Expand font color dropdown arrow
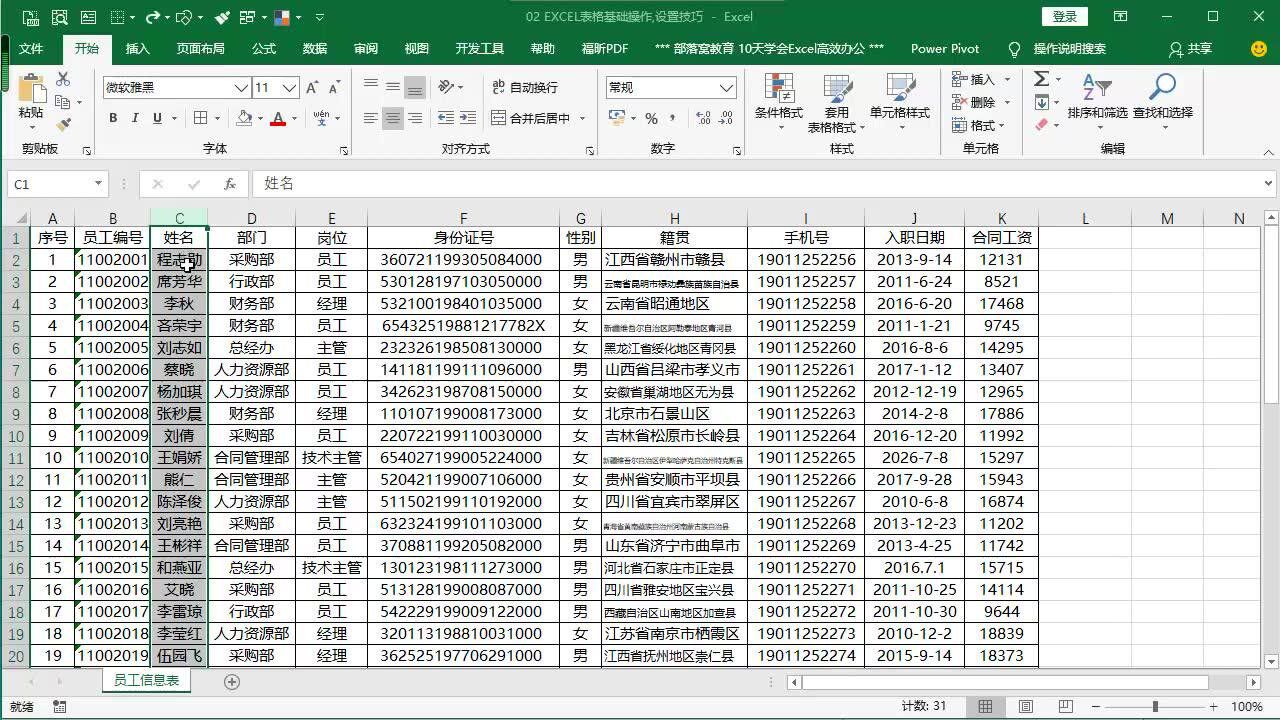 (x=295, y=118)
